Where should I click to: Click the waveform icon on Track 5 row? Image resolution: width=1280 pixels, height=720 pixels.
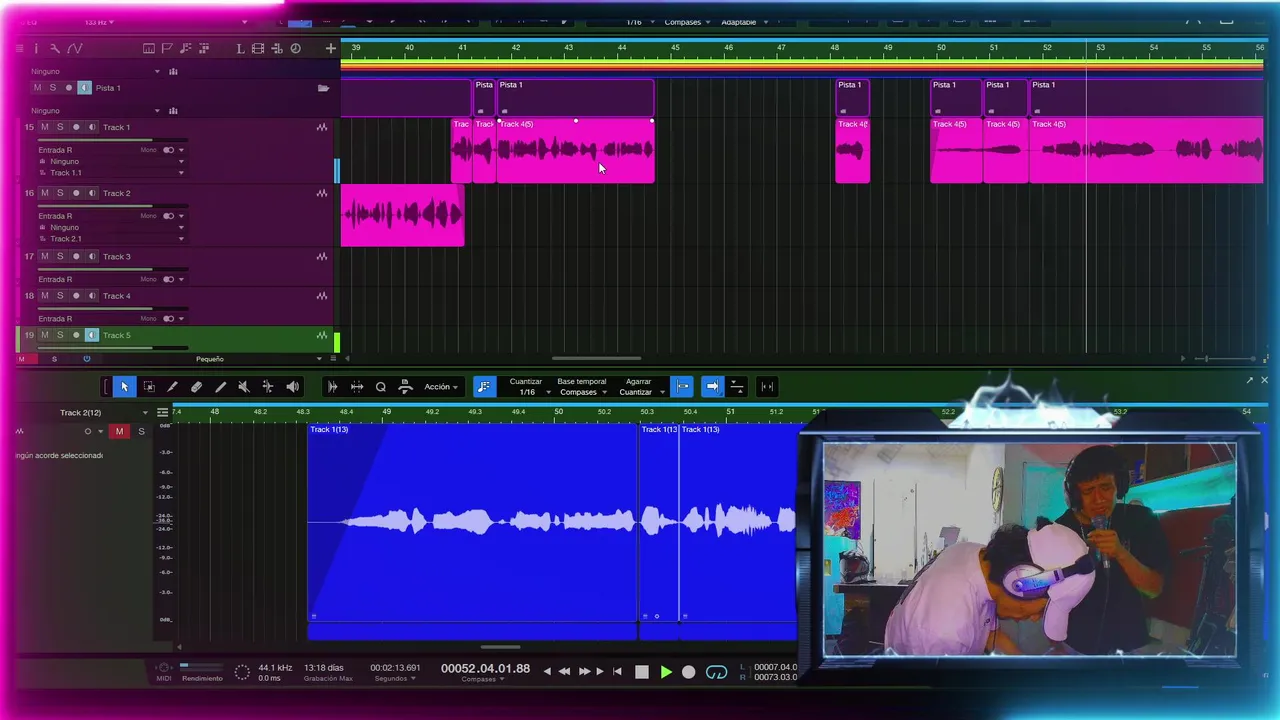(x=322, y=336)
